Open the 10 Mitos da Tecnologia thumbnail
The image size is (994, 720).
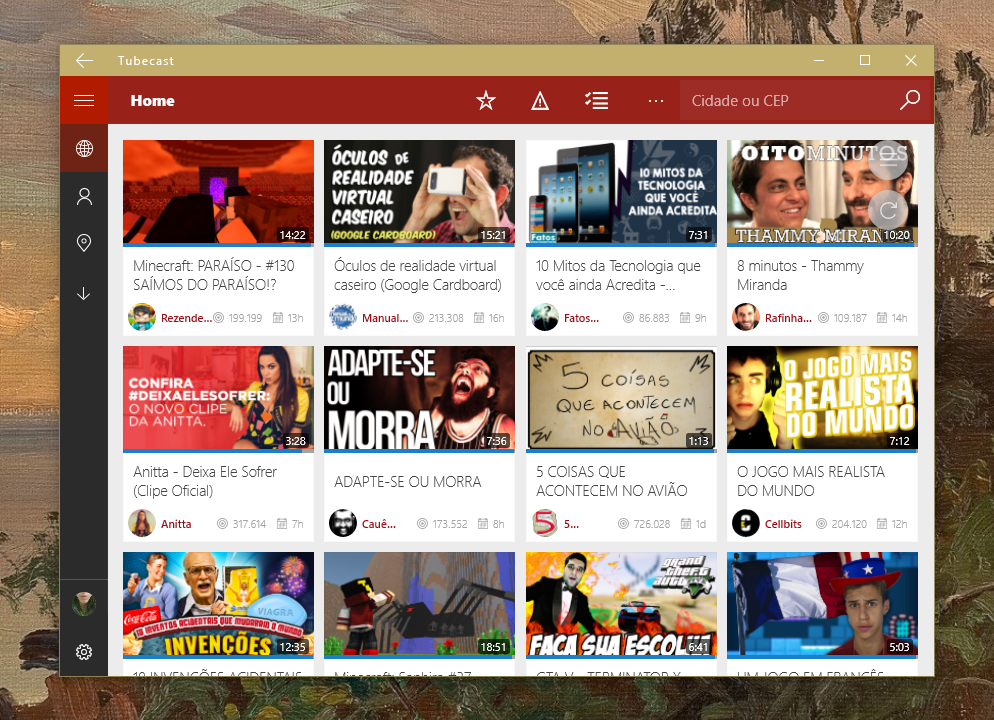[x=621, y=192]
